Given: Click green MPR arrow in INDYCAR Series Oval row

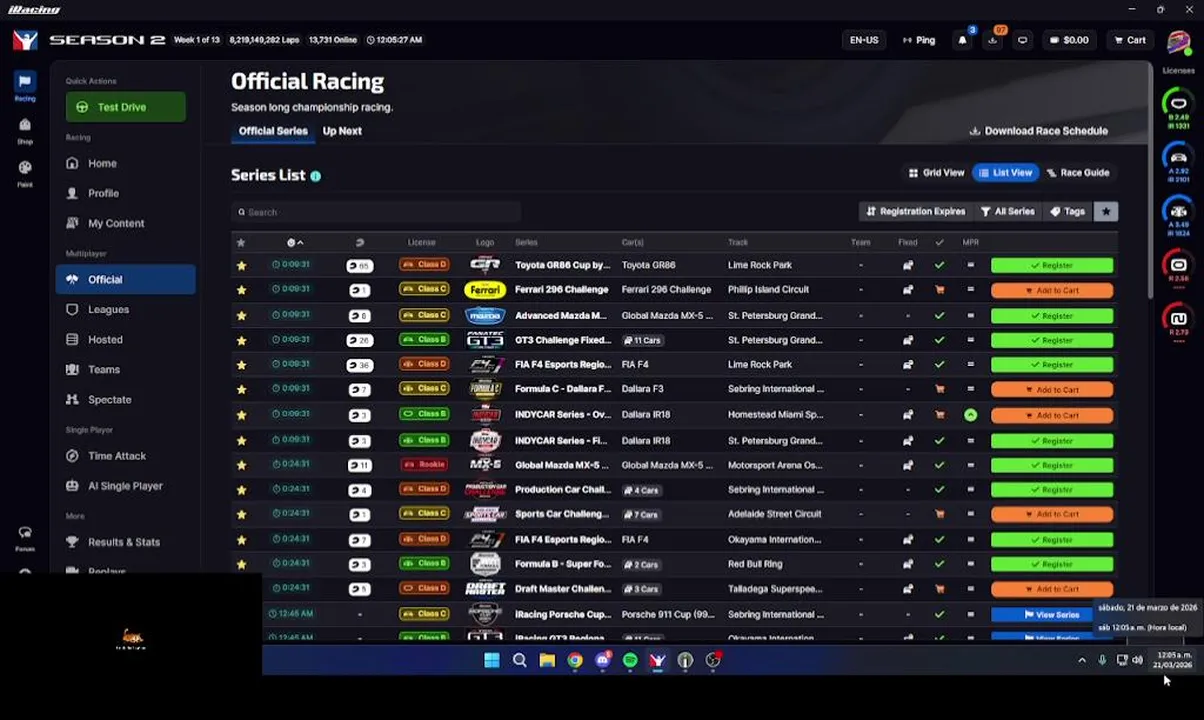Looking at the screenshot, I should point(970,415).
